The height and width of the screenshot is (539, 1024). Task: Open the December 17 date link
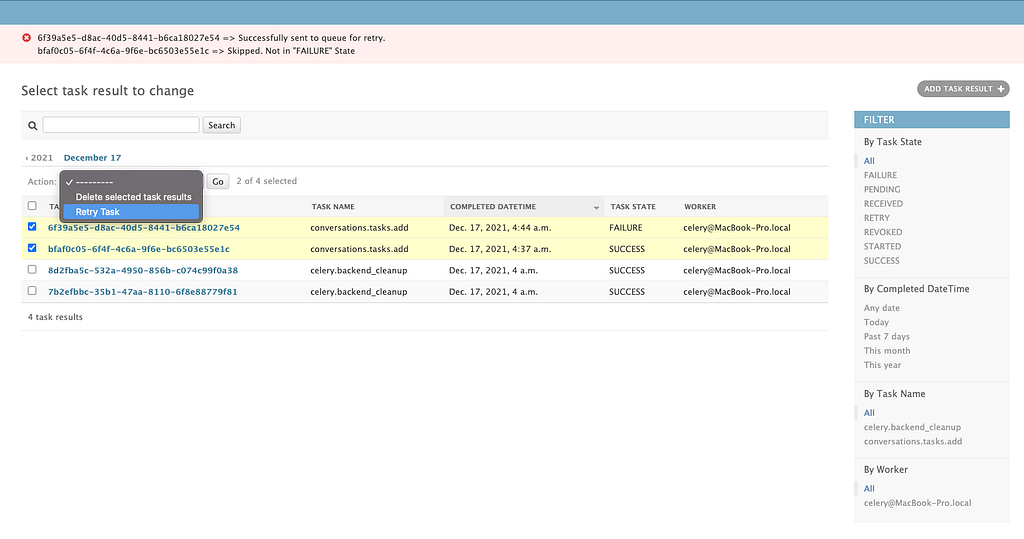93,157
